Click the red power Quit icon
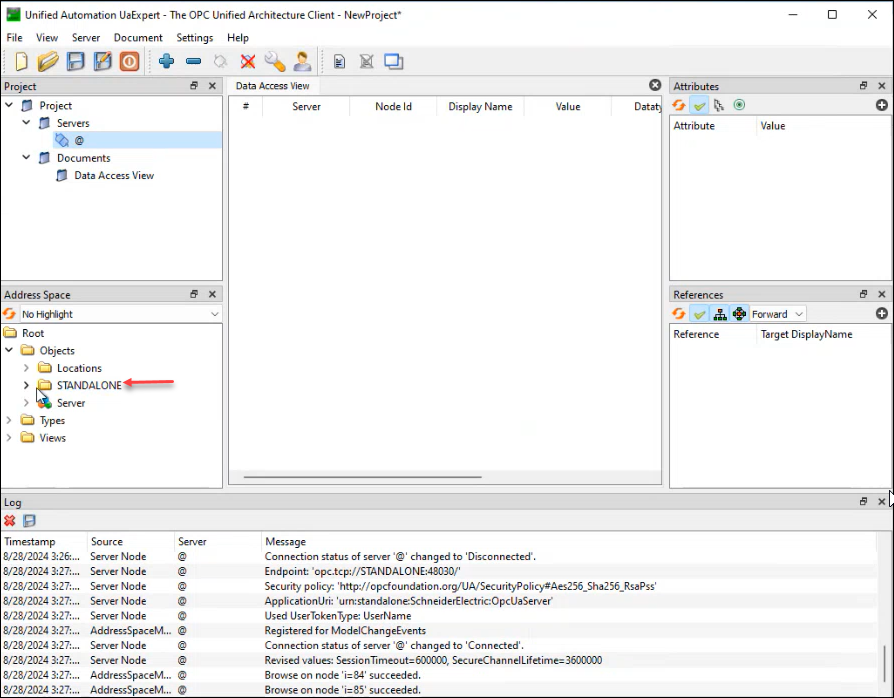894x698 pixels. pyautogui.click(x=129, y=61)
